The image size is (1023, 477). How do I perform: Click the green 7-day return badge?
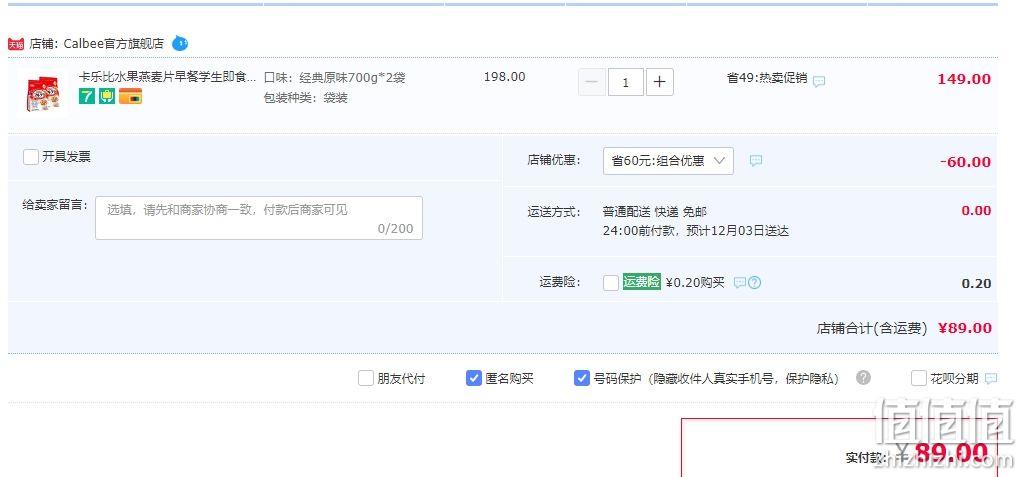pos(87,97)
